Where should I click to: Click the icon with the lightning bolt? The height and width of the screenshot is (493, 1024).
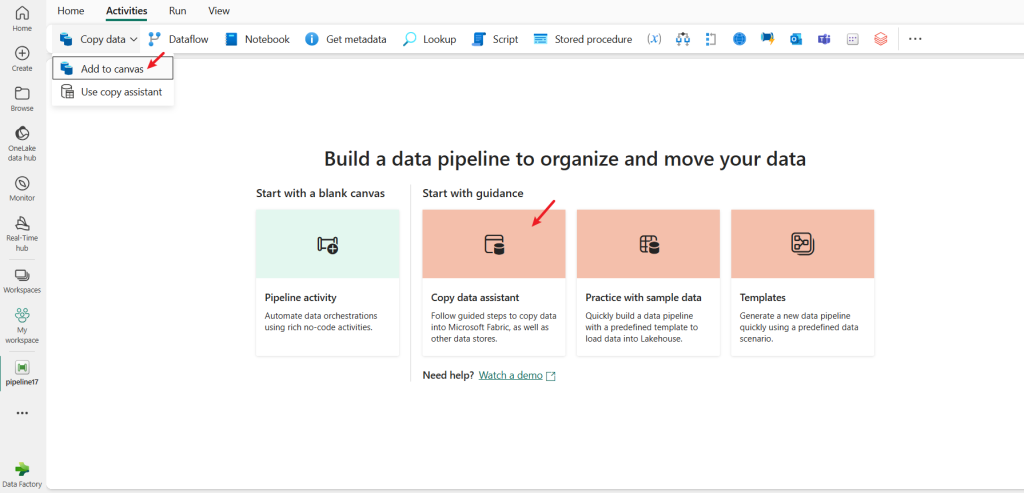(x=767, y=39)
